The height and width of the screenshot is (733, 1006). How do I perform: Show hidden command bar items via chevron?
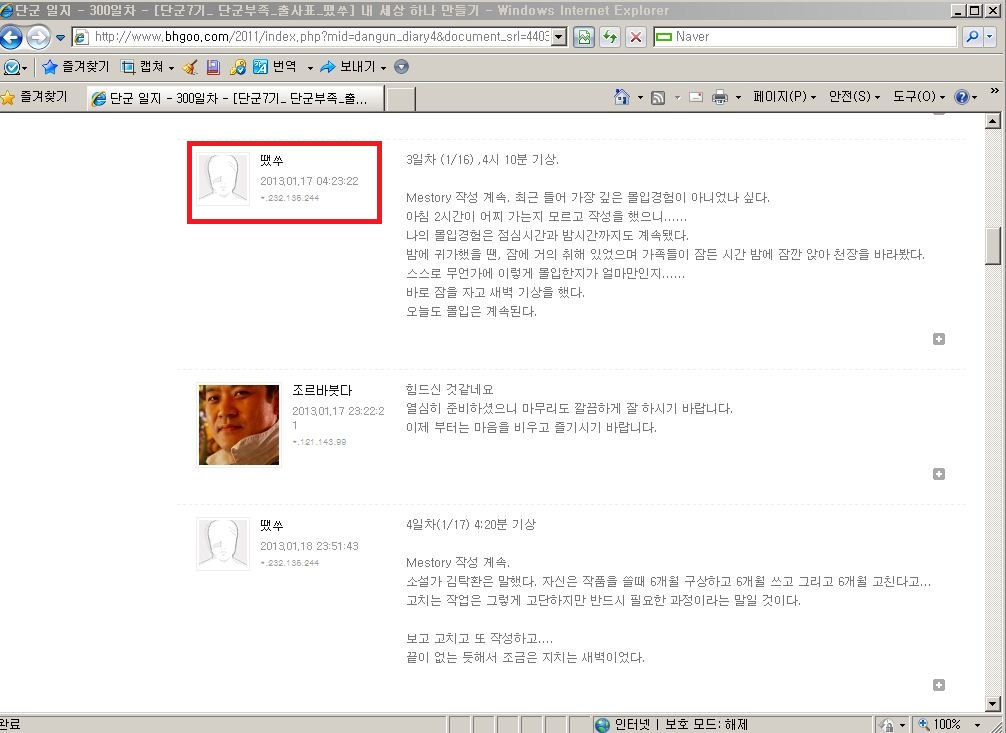994,91
